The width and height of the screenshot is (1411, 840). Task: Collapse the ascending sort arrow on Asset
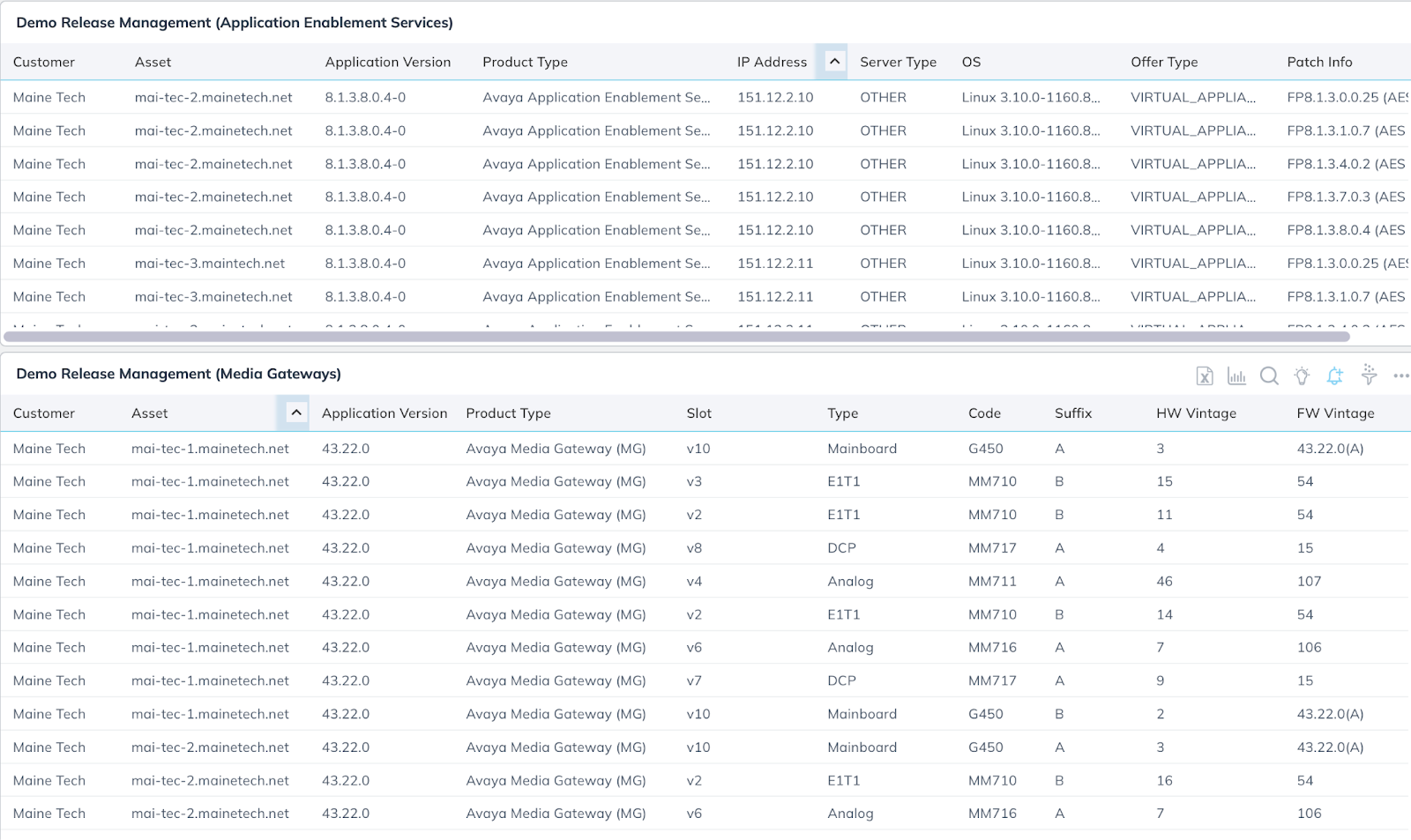pos(295,412)
